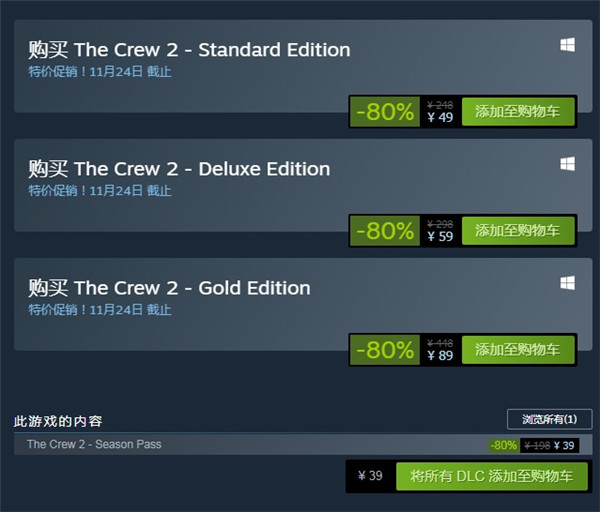Click Windows icon on Gold Edition box
Image resolution: width=600 pixels, height=512 pixels.
point(567,283)
